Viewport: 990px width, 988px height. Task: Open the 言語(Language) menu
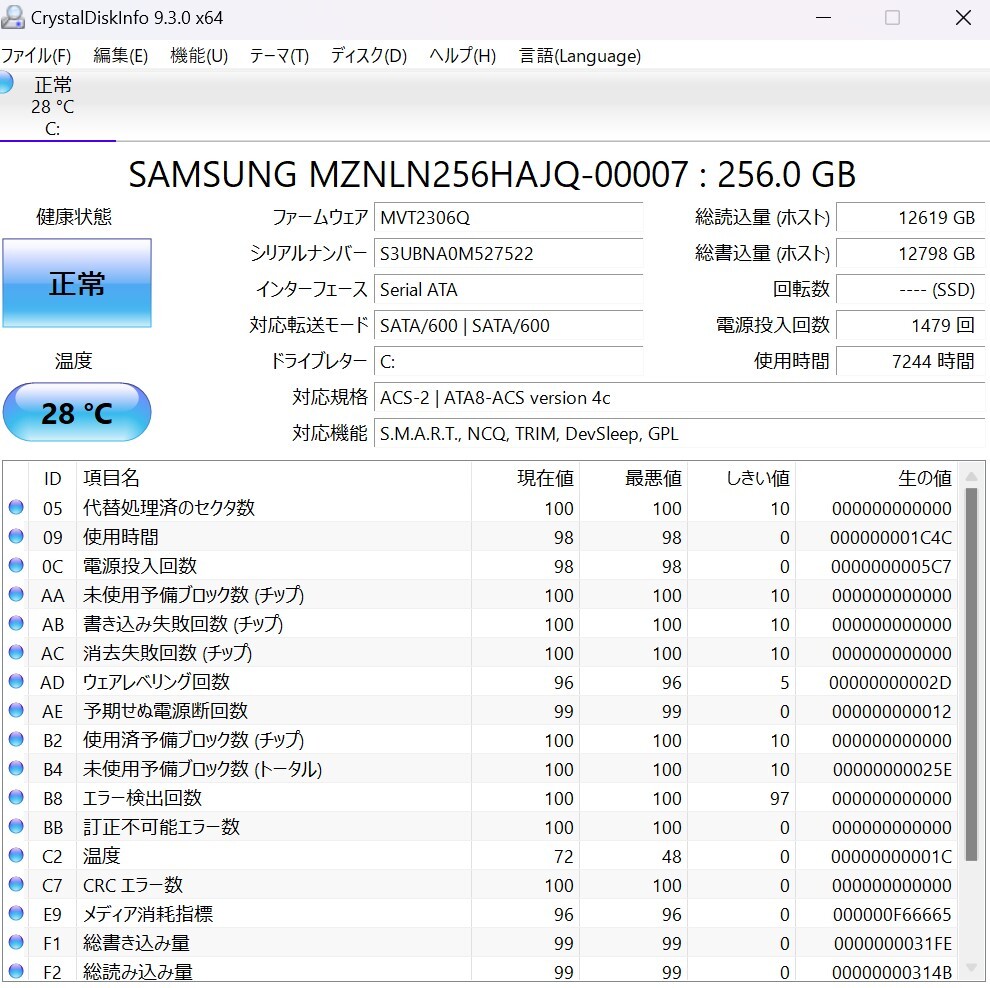tap(580, 56)
